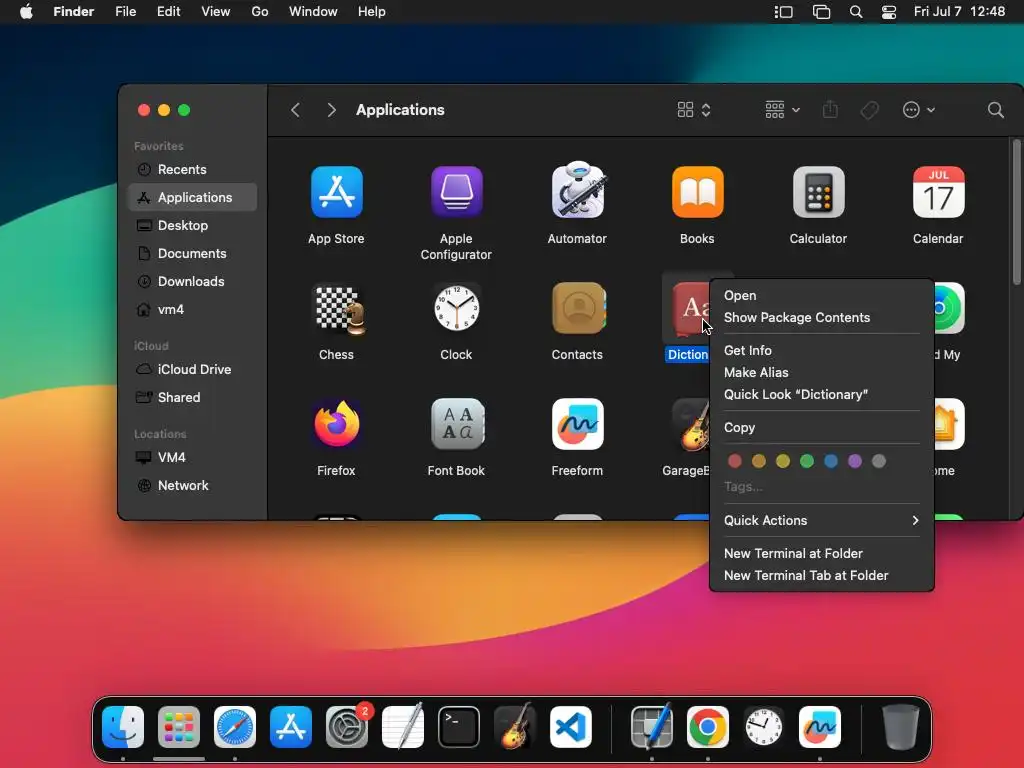Open Recents in the sidebar
This screenshot has width=1024, height=768.
point(193,170)
